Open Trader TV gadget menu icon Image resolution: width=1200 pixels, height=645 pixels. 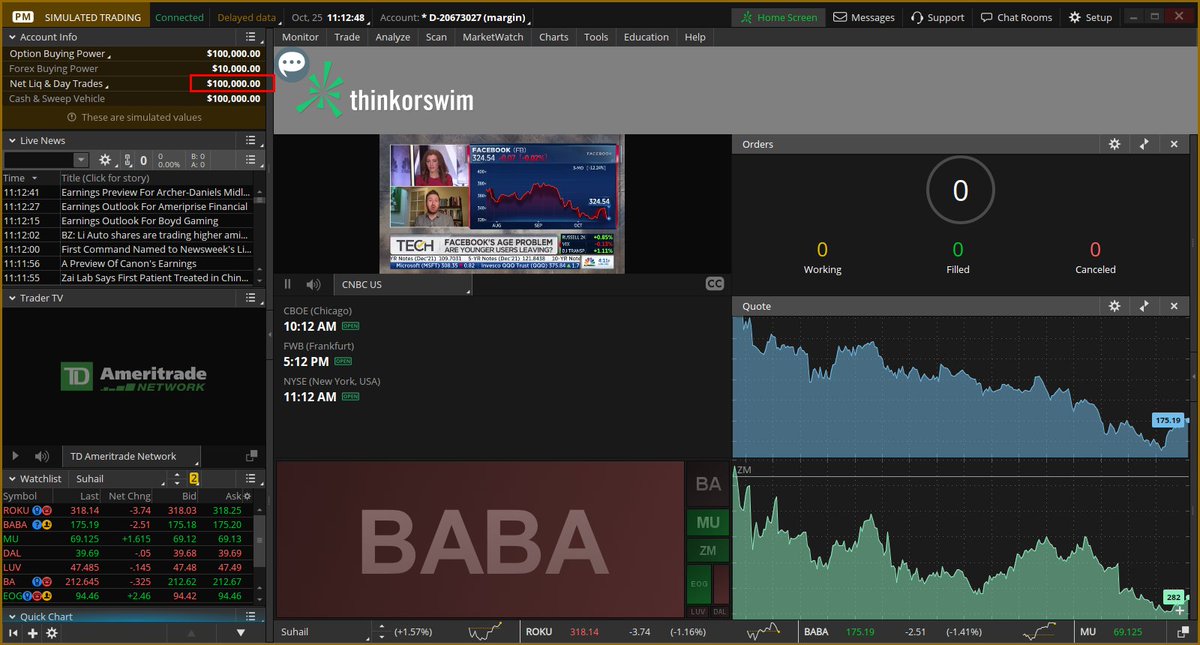[250, 298]
